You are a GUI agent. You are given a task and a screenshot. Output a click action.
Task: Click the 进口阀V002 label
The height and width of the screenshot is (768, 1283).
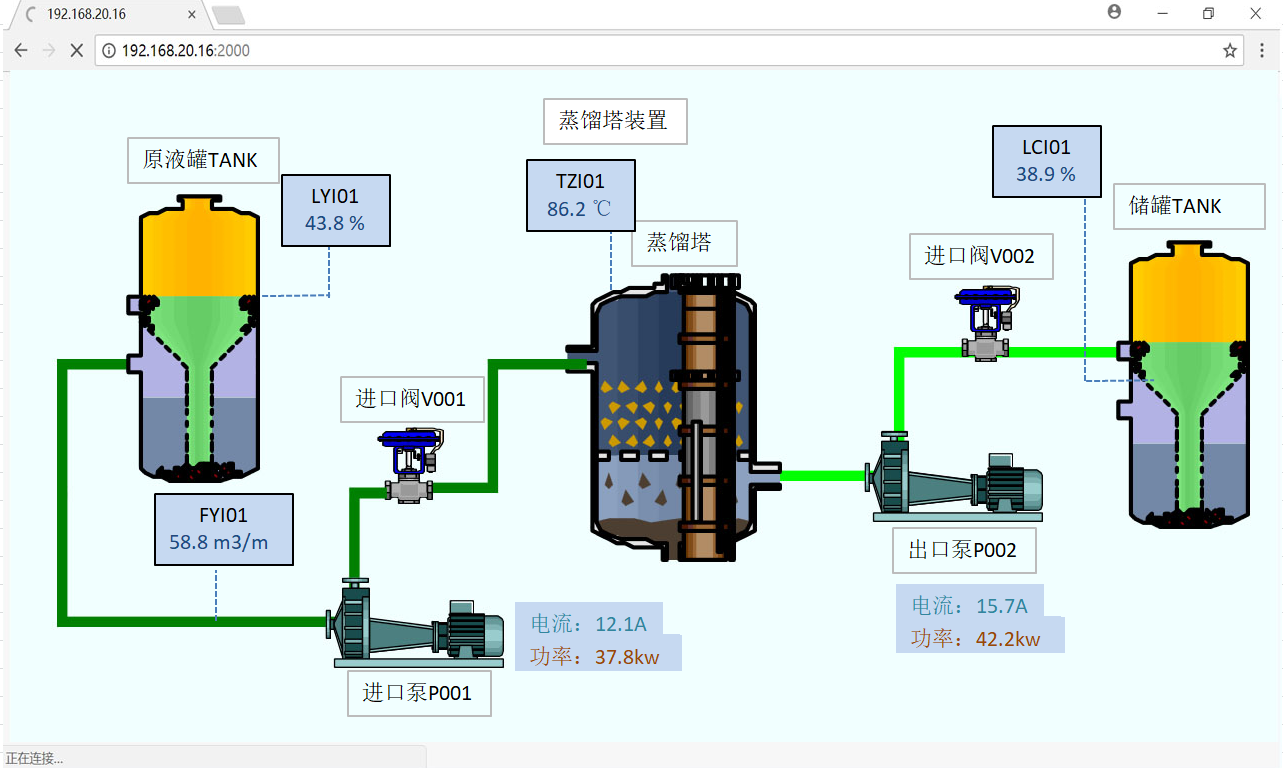(981, 256)
